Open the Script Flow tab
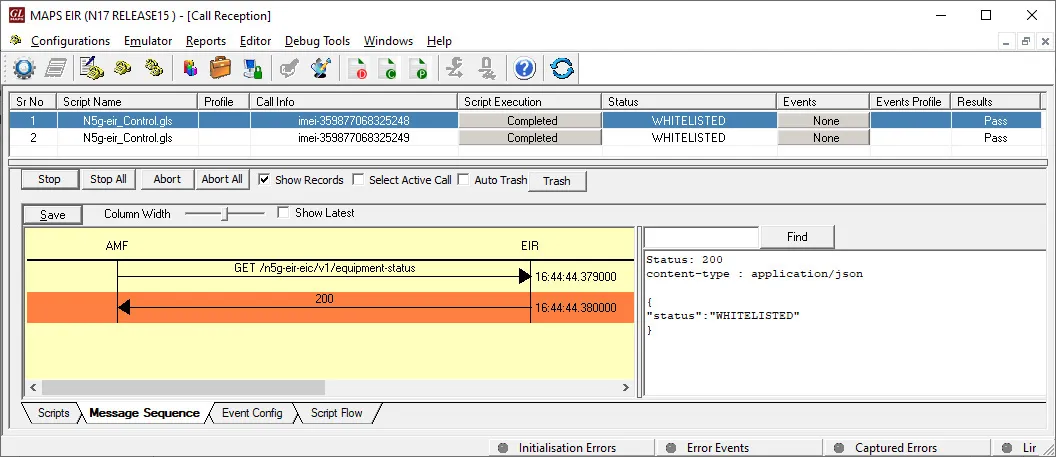1056x457 pixels. [336, 413]
